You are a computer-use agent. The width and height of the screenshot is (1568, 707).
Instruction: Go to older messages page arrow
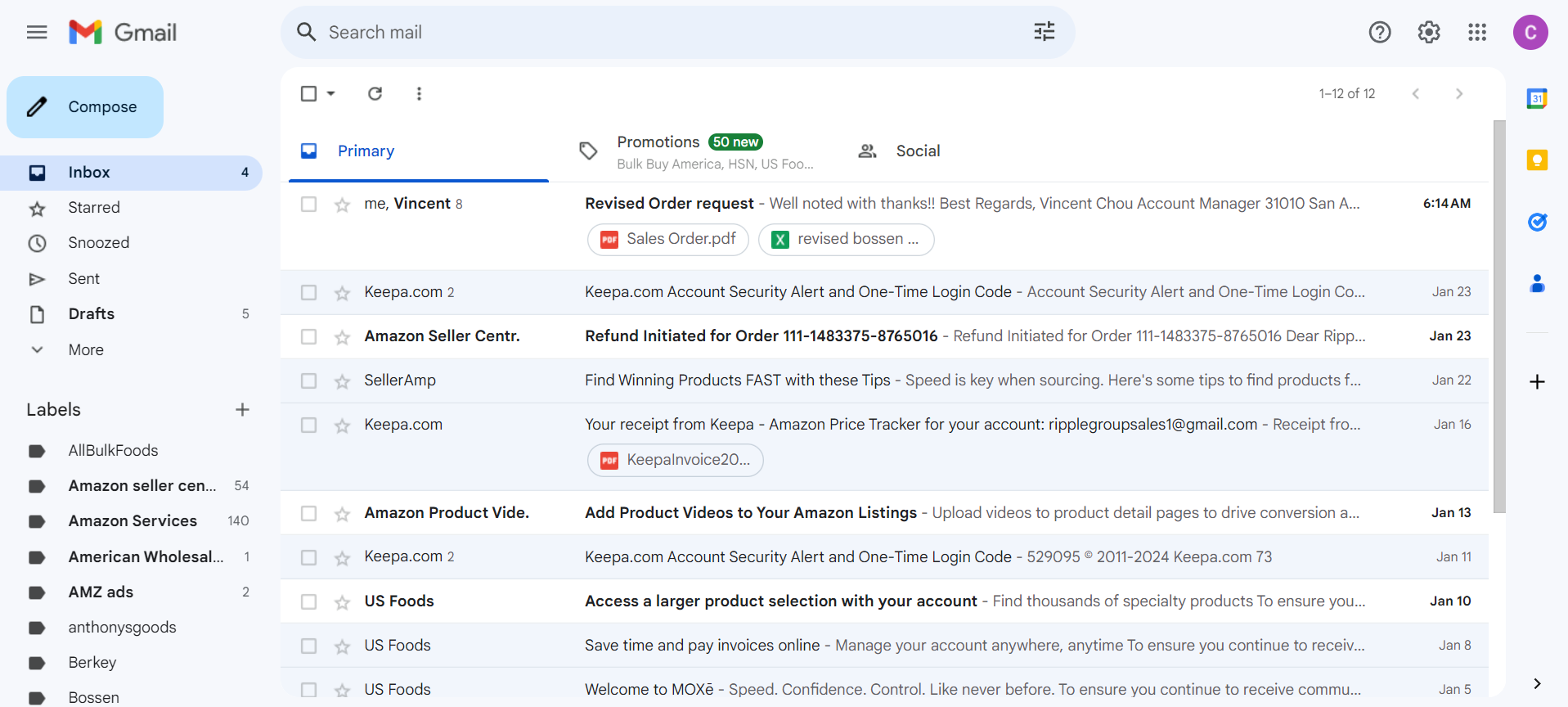click(x=1459, y=93)
